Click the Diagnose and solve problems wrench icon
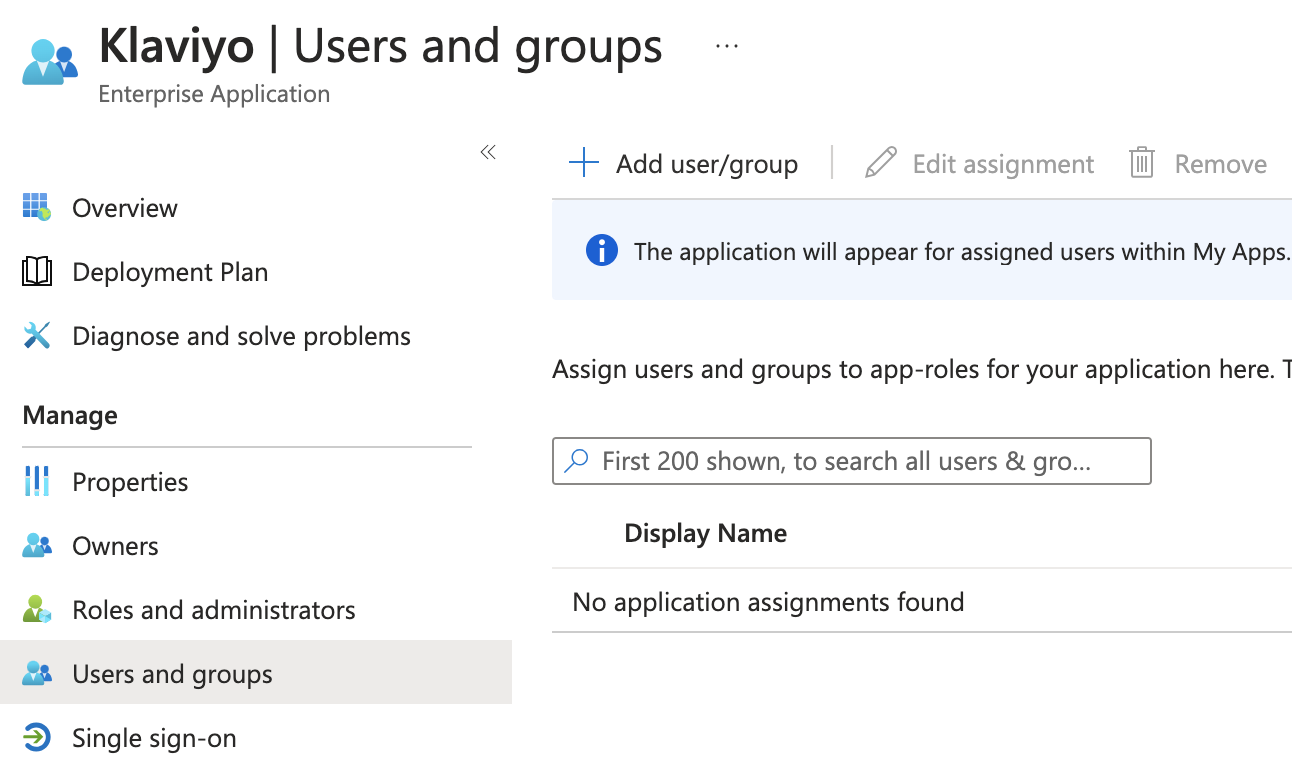The height and width of the screenshot is (772, 1292). (37, 336)
